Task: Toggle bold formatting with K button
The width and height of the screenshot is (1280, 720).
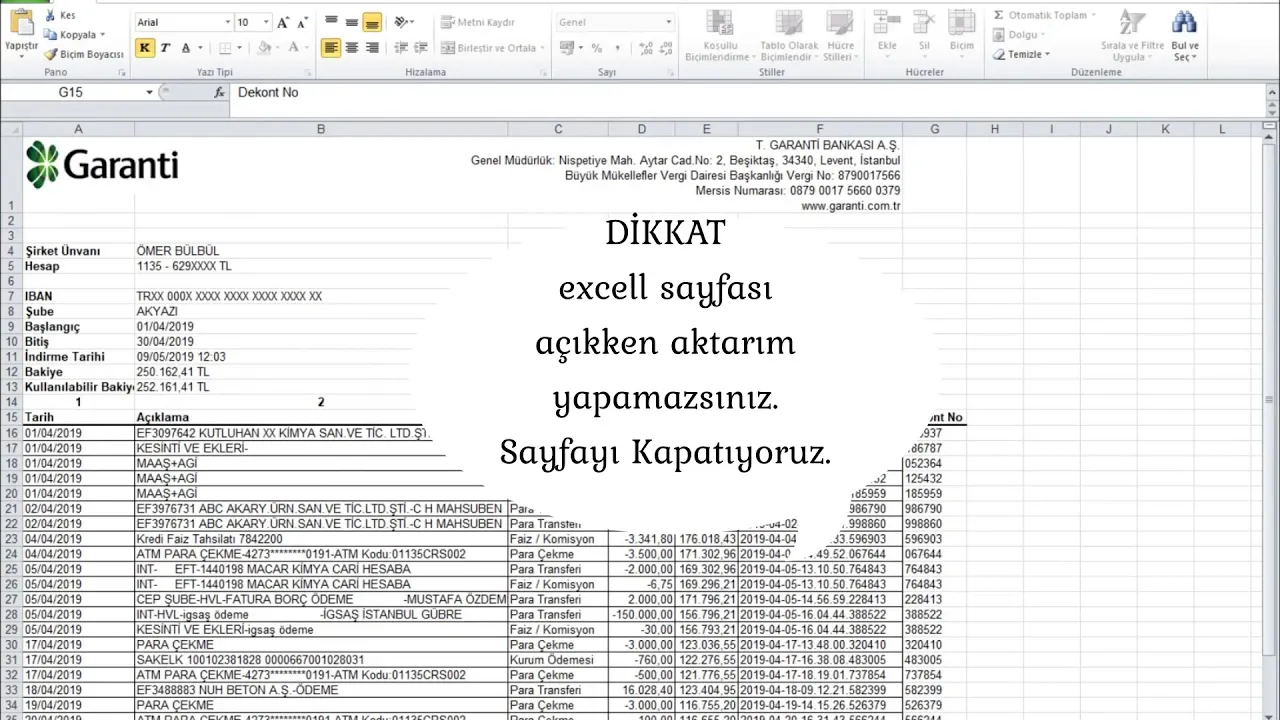Action: [x=145, y=47]
